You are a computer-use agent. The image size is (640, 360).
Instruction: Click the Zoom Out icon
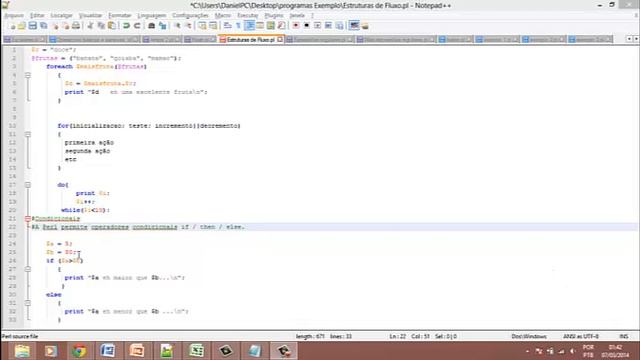coord(188,26)
